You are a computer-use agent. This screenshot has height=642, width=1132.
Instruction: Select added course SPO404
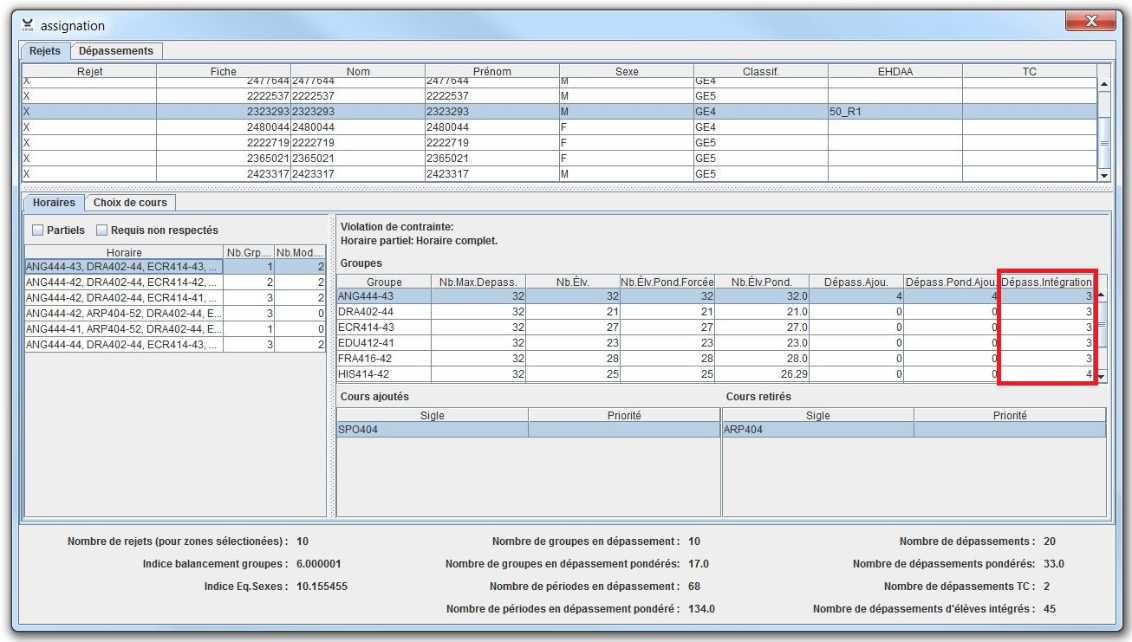point(528,430)
